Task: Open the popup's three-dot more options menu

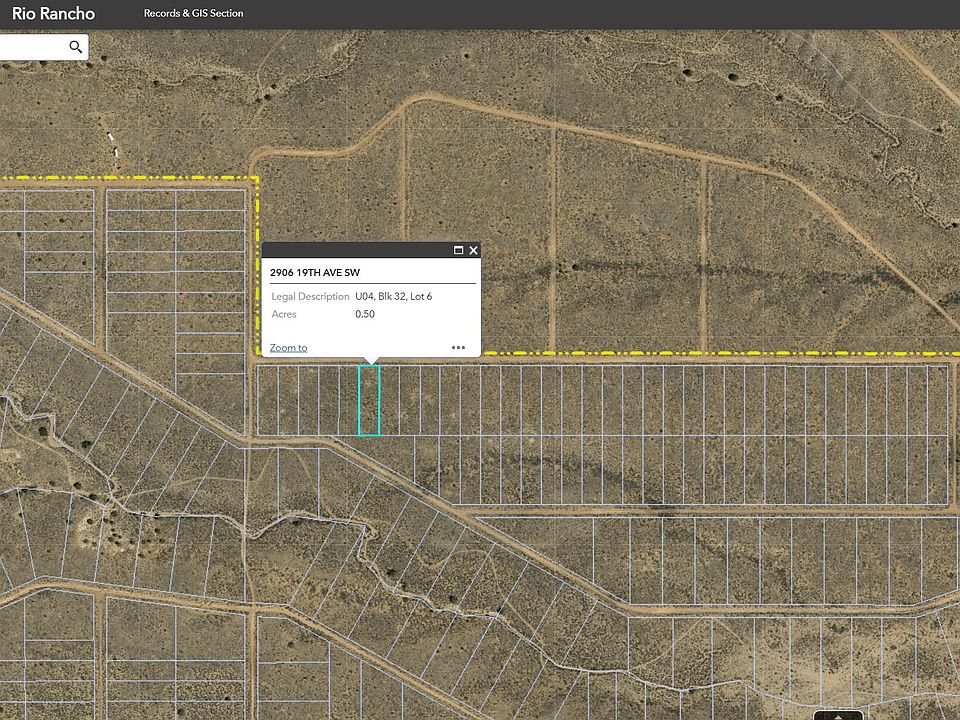Action: click(x=458, y=347)
